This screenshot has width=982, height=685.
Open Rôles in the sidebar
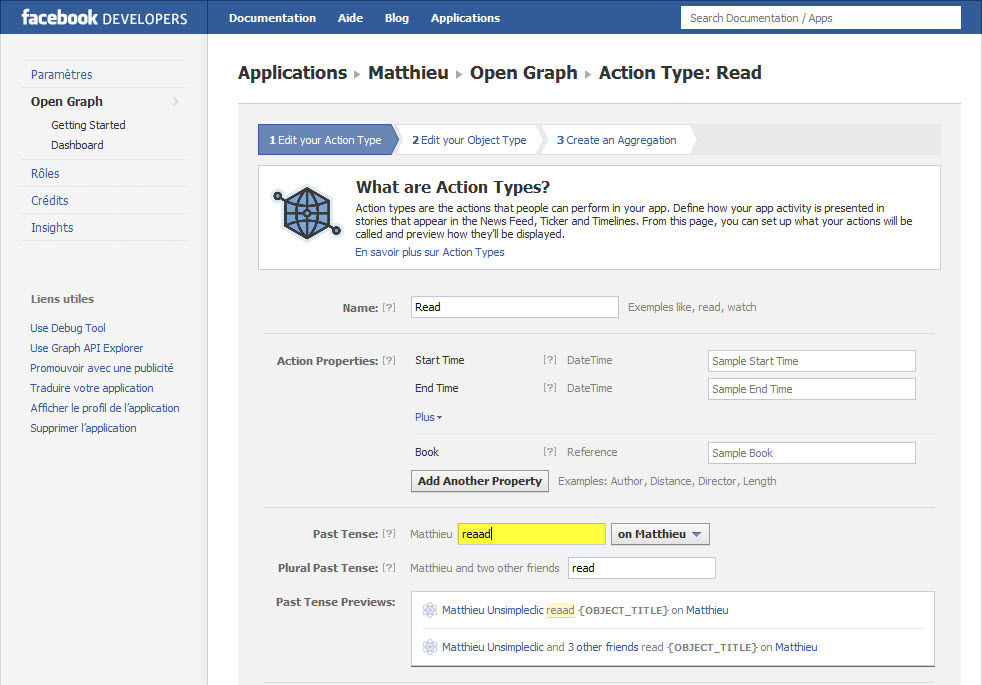pos(45,173)
